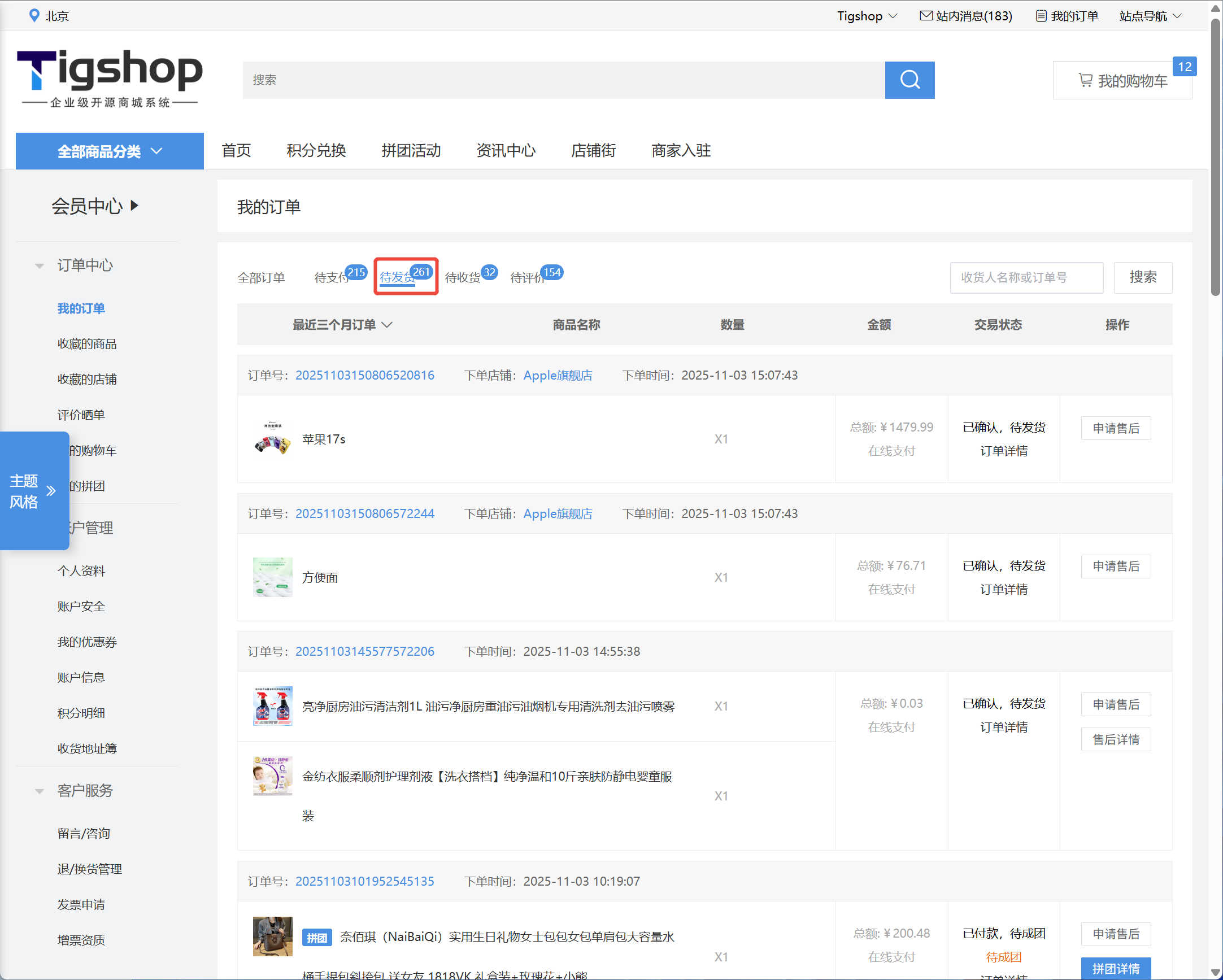Expand the 全部商品分类 category menu
Viewport: 1223px width, 980px height.
click(110, 151)
